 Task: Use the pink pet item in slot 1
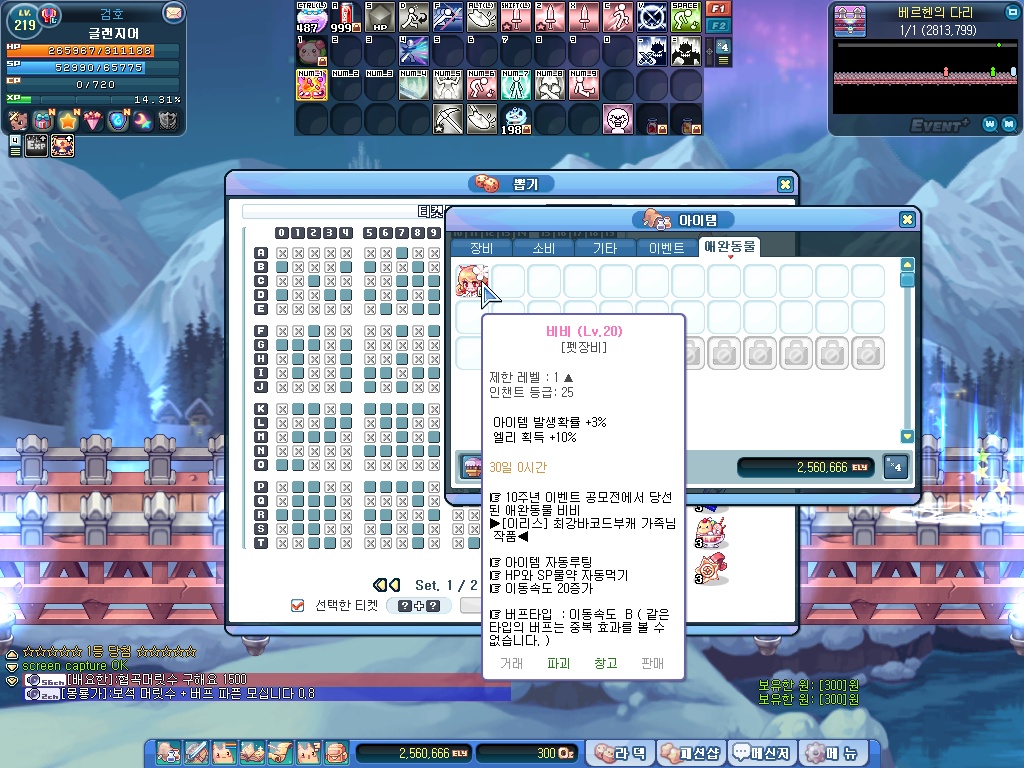click(x=312, y=51)
